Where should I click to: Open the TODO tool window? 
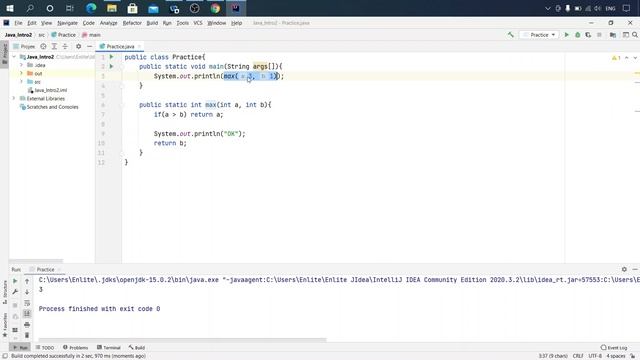tap(45, 347)
